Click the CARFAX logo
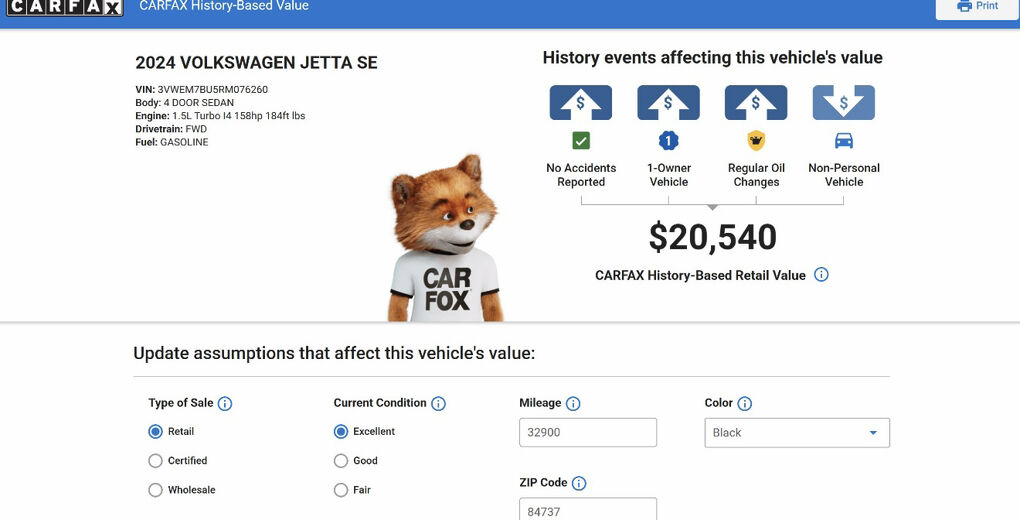This screenshot has width=1020, height=520. (x=65, y=7)
